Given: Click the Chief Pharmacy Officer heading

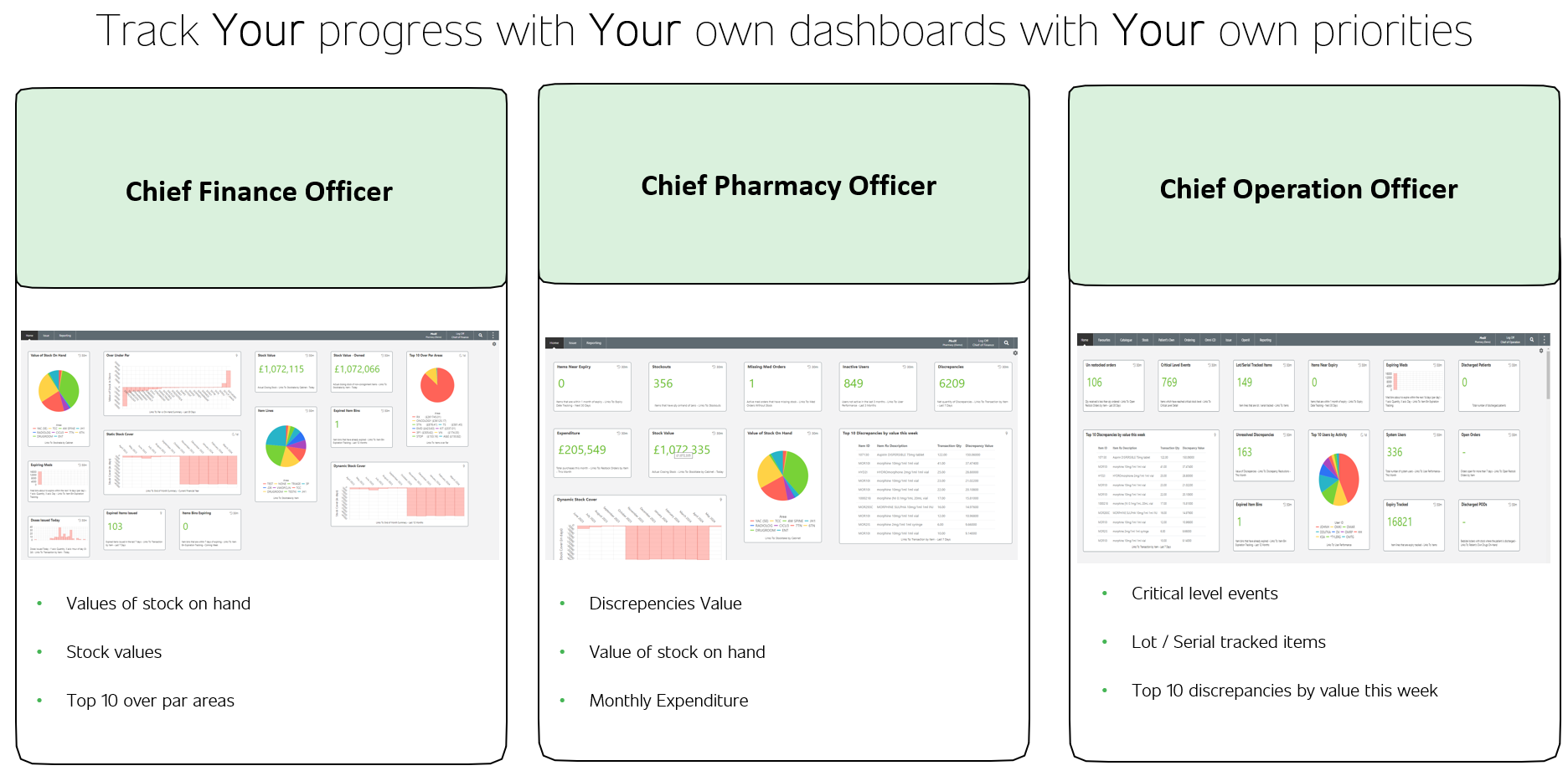Looking at the screenshot, I should point(788,186).
